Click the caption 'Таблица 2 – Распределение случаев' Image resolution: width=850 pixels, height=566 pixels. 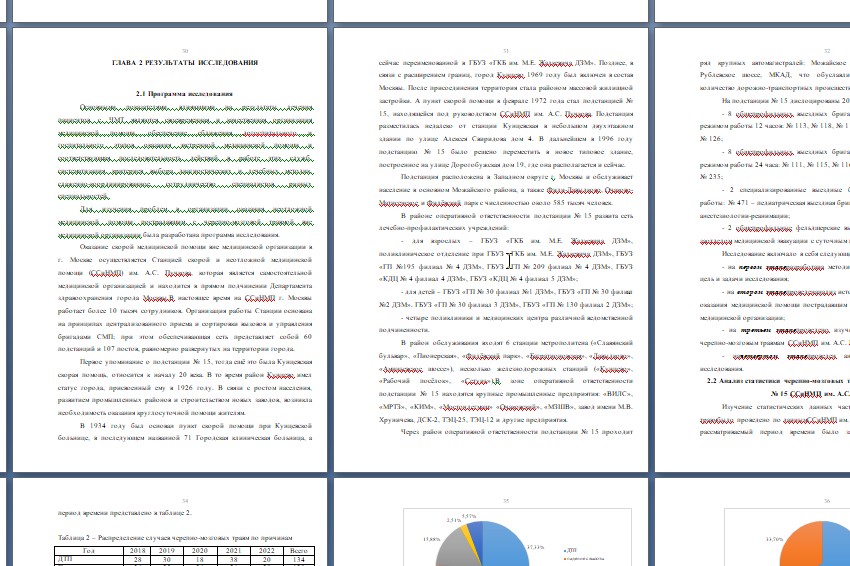point(175,538)
